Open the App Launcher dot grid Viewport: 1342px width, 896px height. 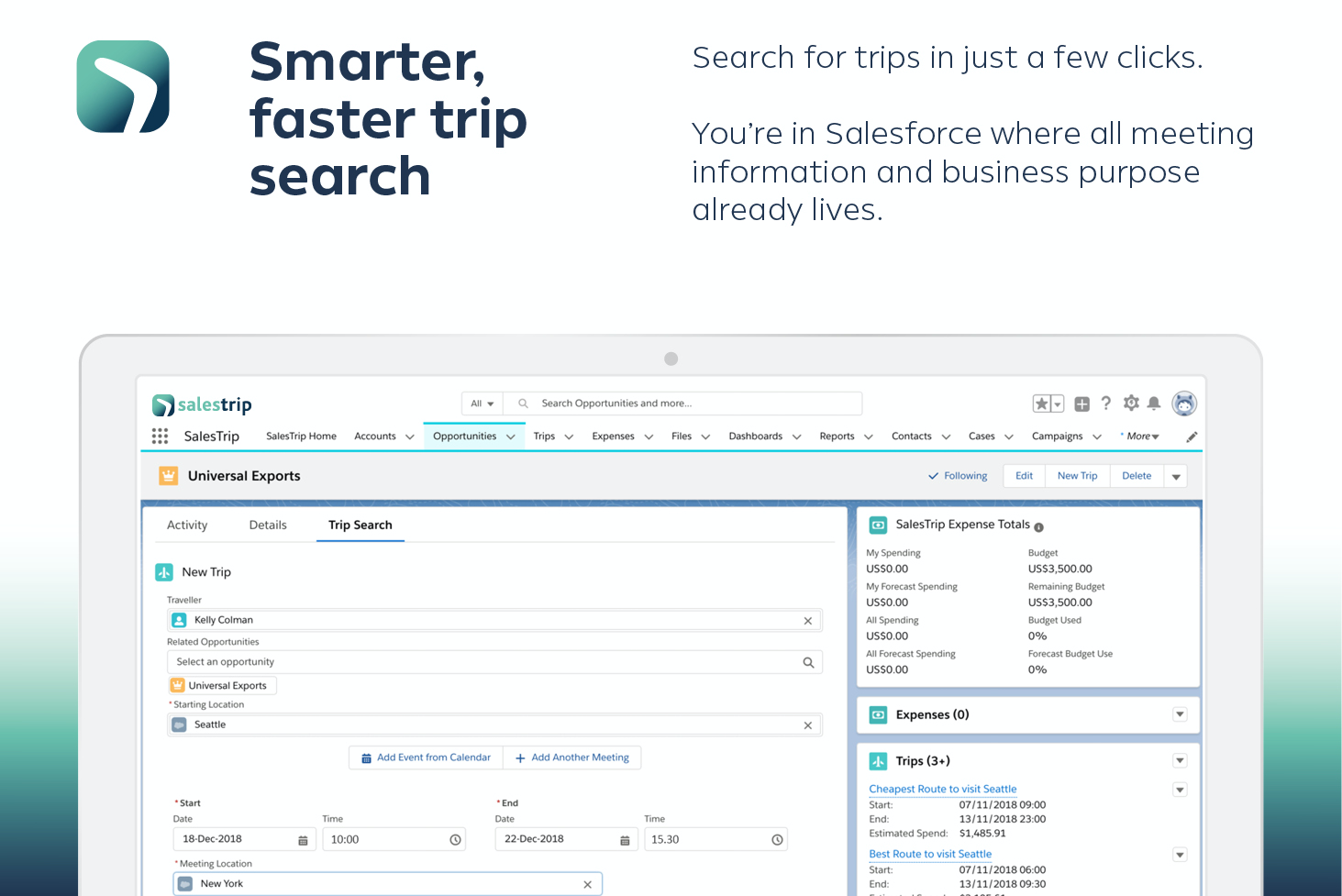[160, 436]
